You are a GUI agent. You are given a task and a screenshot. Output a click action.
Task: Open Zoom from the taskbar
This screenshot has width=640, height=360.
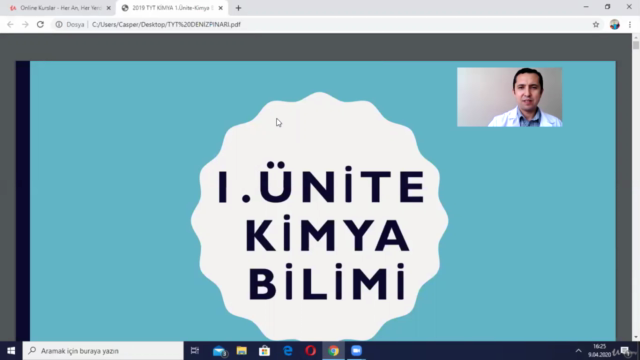point(356,351)
